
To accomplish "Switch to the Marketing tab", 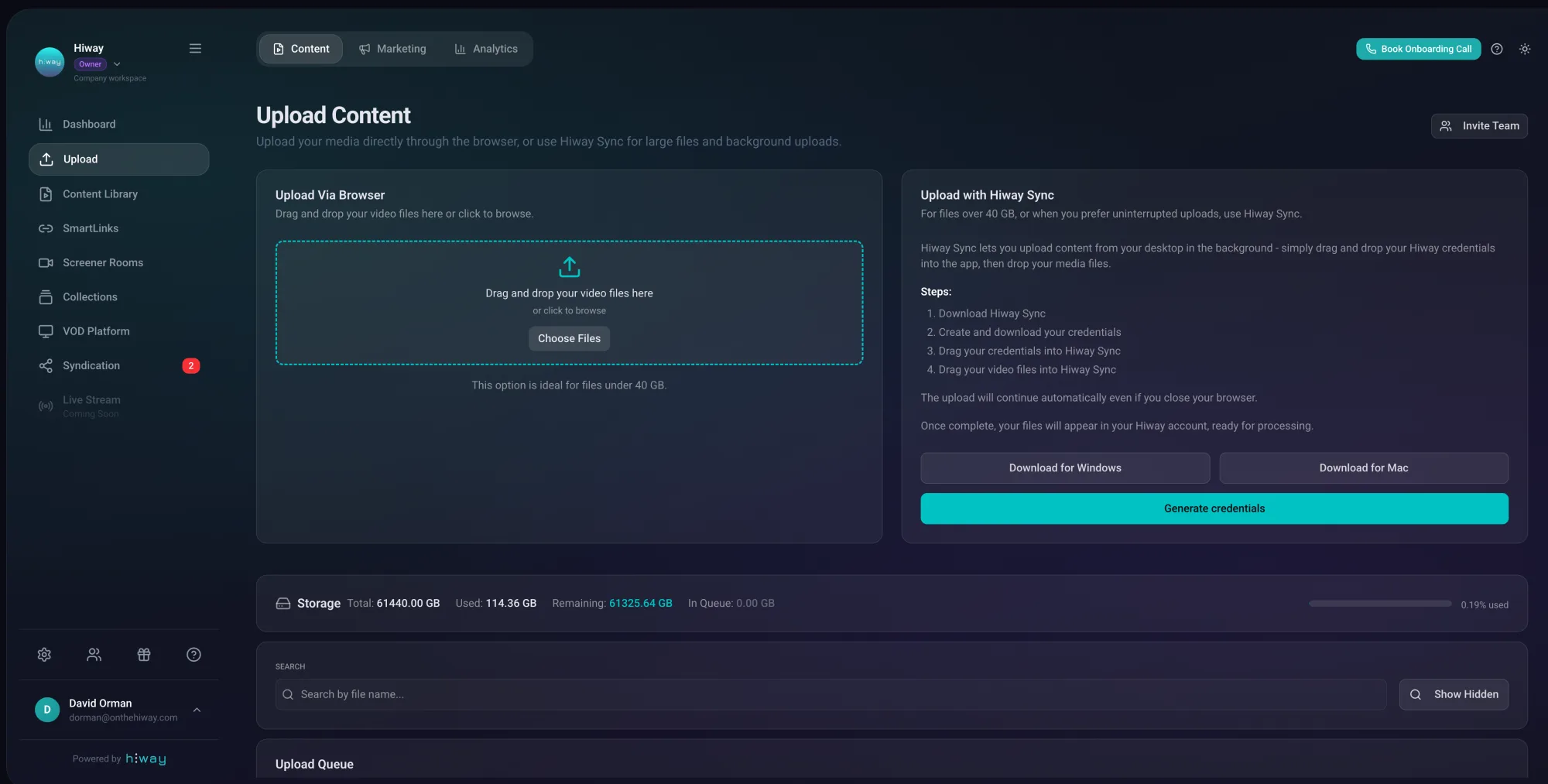I will [x=392, y=49].
